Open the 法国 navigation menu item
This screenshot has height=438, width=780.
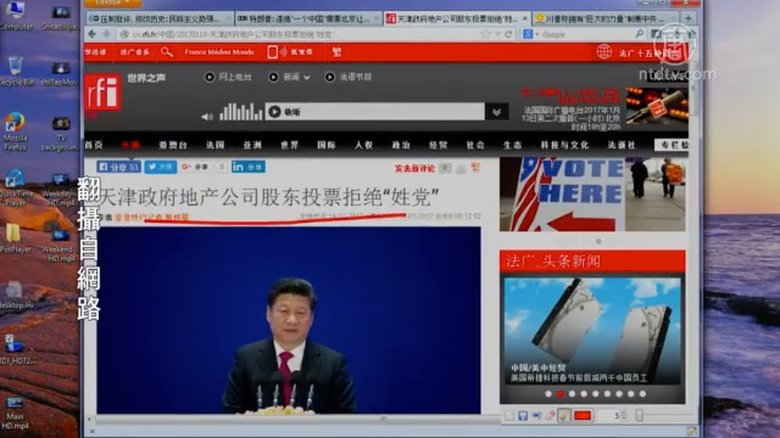coord(214,144)
